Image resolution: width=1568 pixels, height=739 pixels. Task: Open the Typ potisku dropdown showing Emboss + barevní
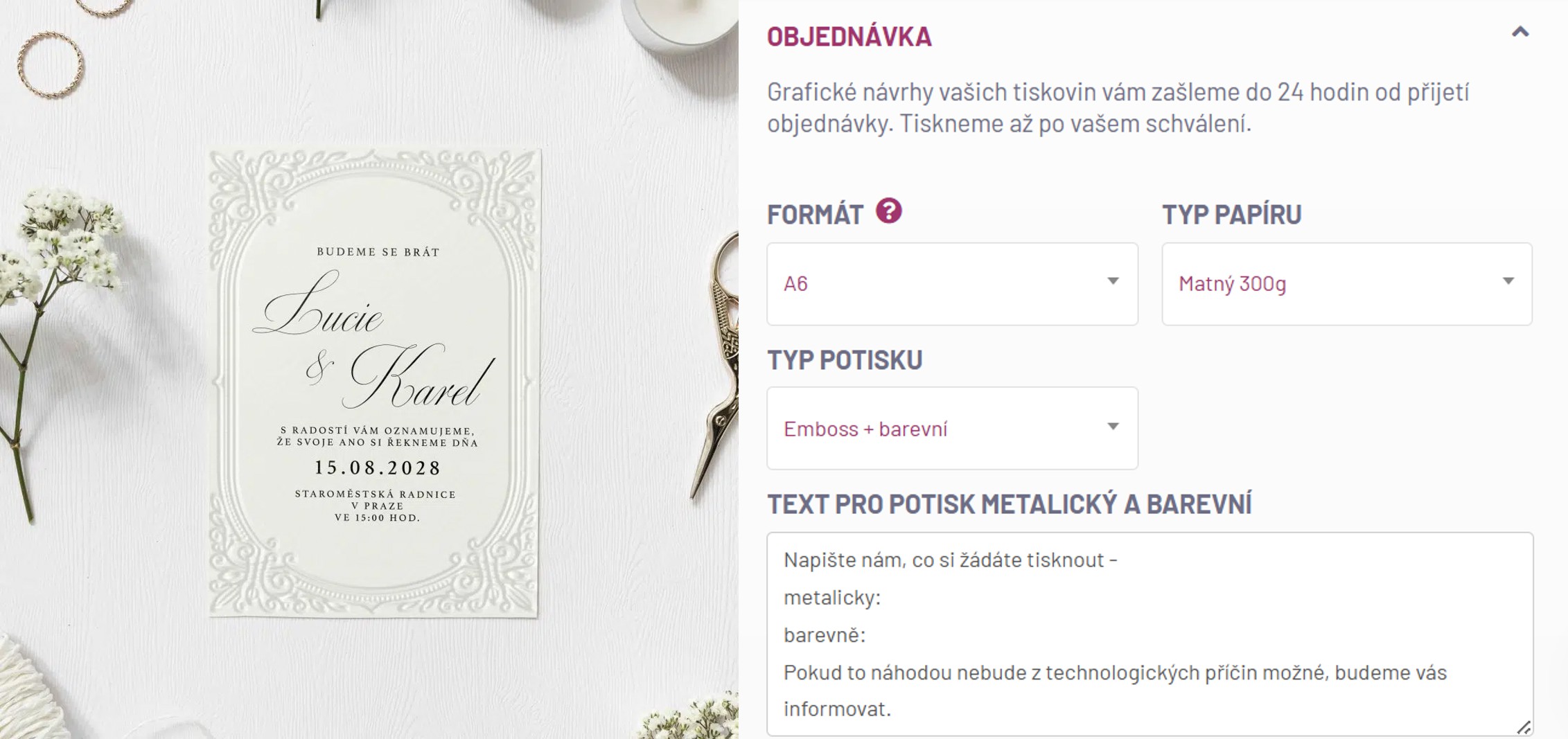[952, 428]
